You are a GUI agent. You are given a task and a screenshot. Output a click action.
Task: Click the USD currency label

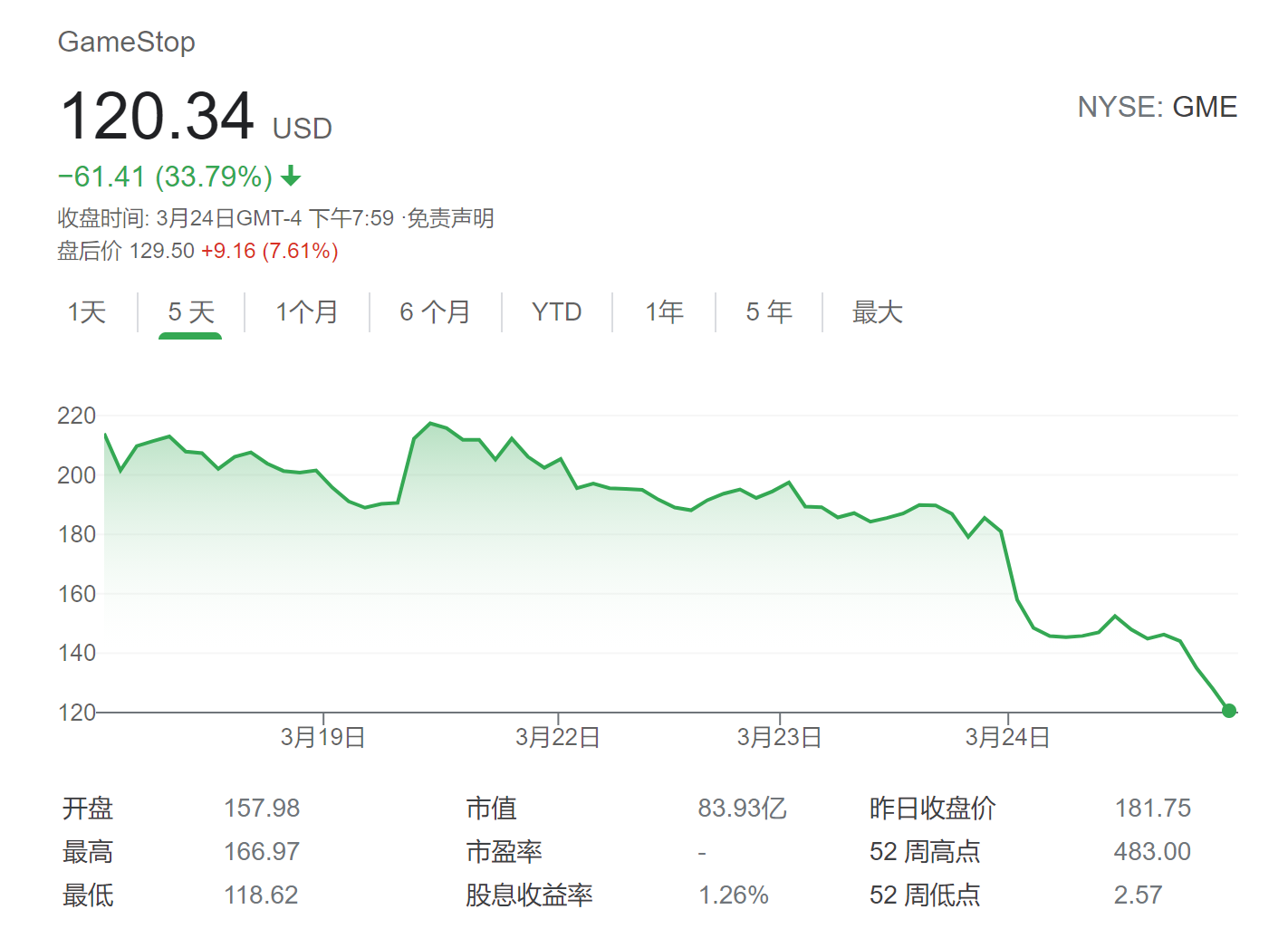[303, 129]
